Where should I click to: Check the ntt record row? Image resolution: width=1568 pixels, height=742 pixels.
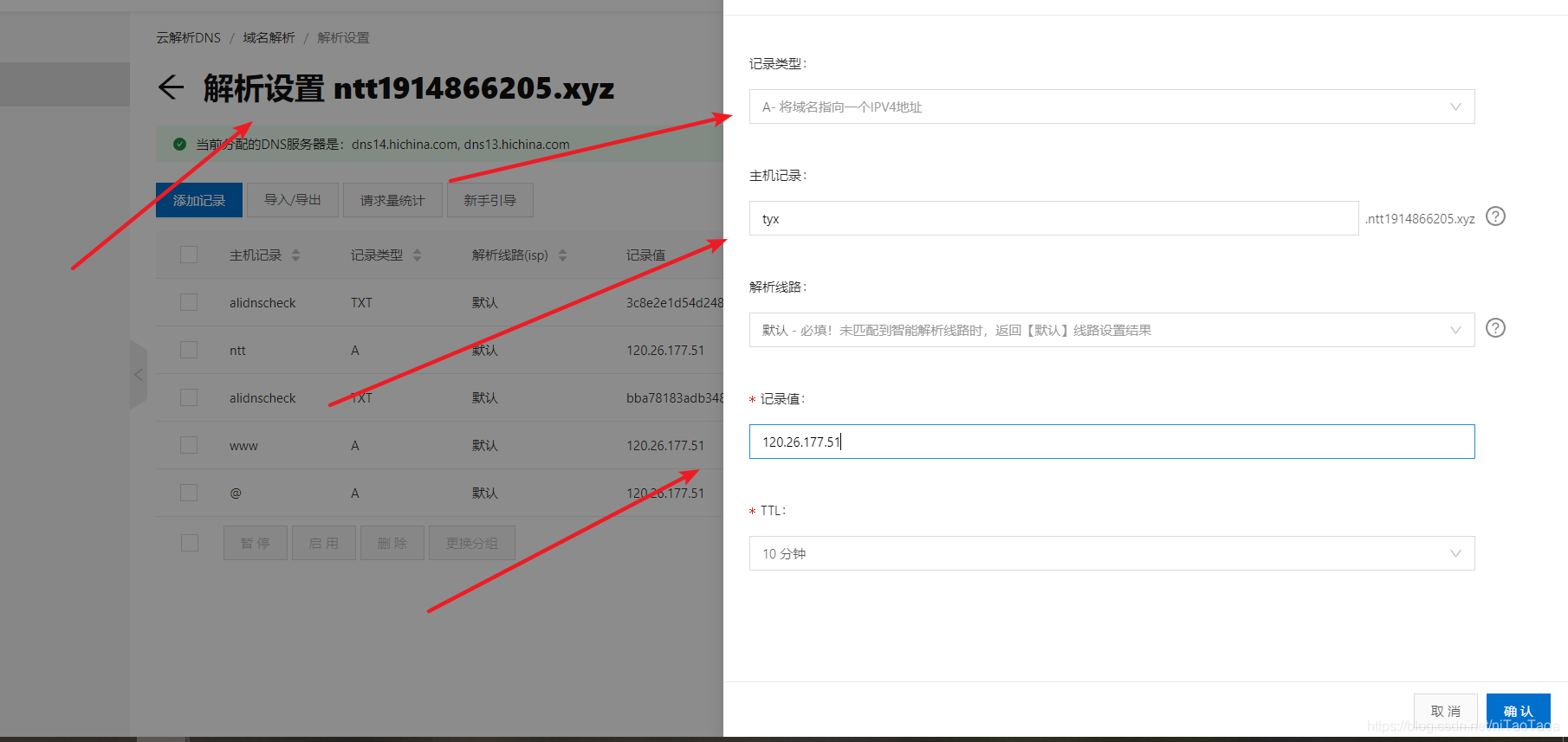189,350
